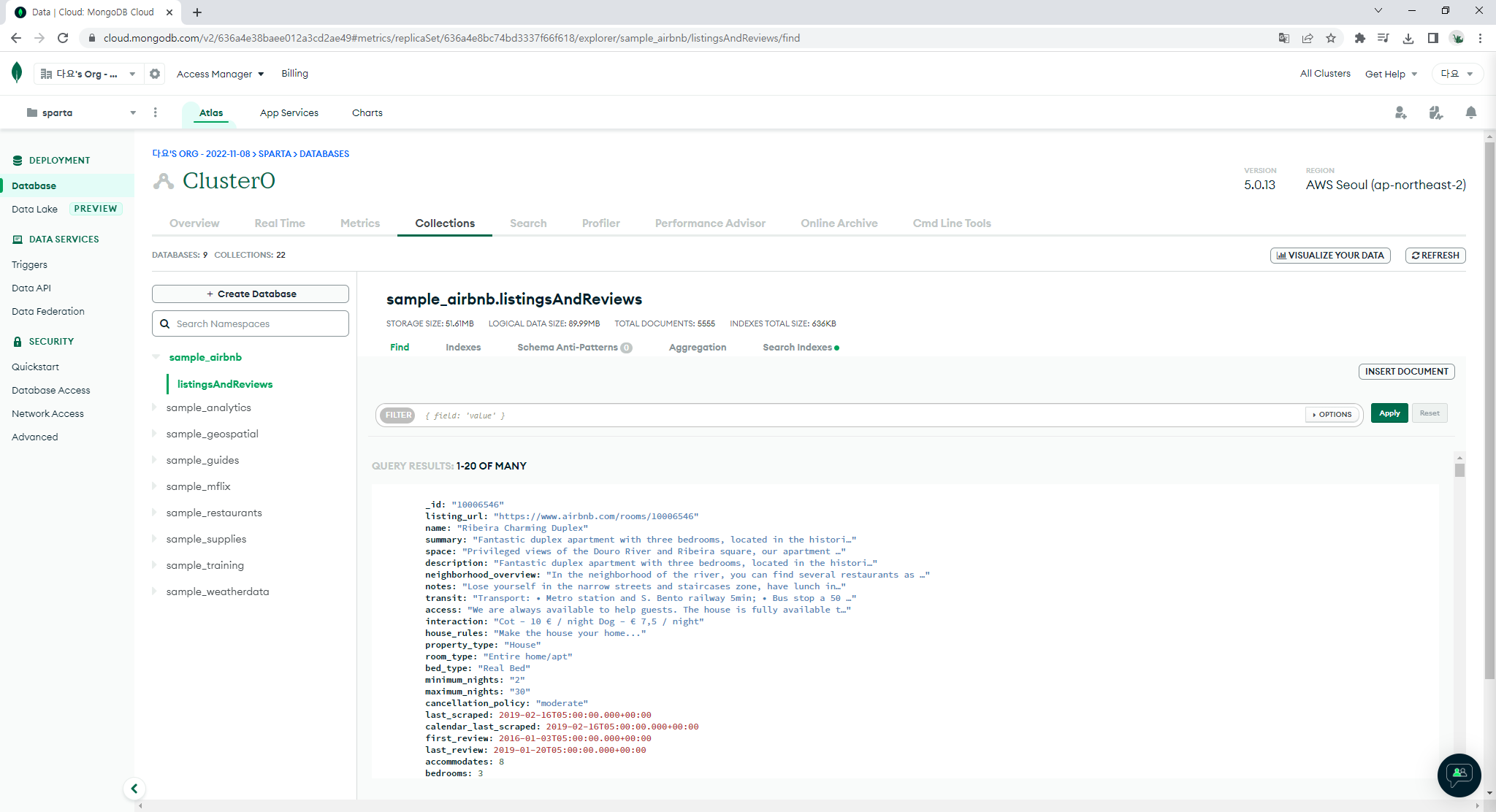
Task: Share this page icon in address bar
Action: point(1308,38)
